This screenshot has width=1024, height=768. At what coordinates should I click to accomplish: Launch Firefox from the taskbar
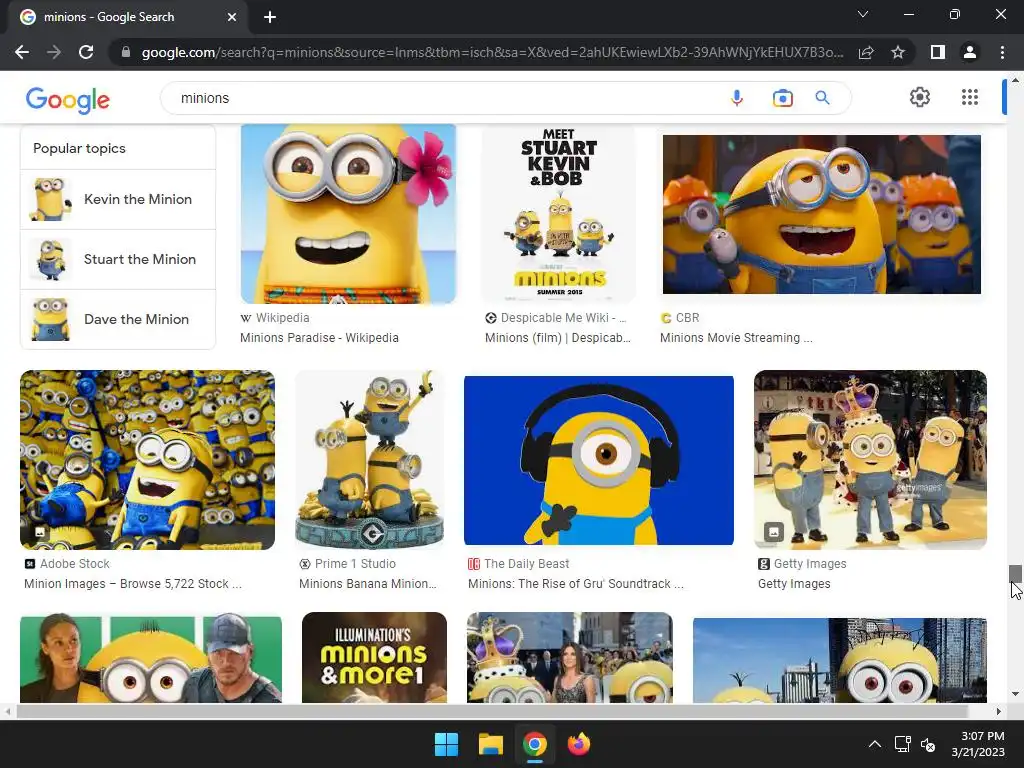[x=579, y=744]
